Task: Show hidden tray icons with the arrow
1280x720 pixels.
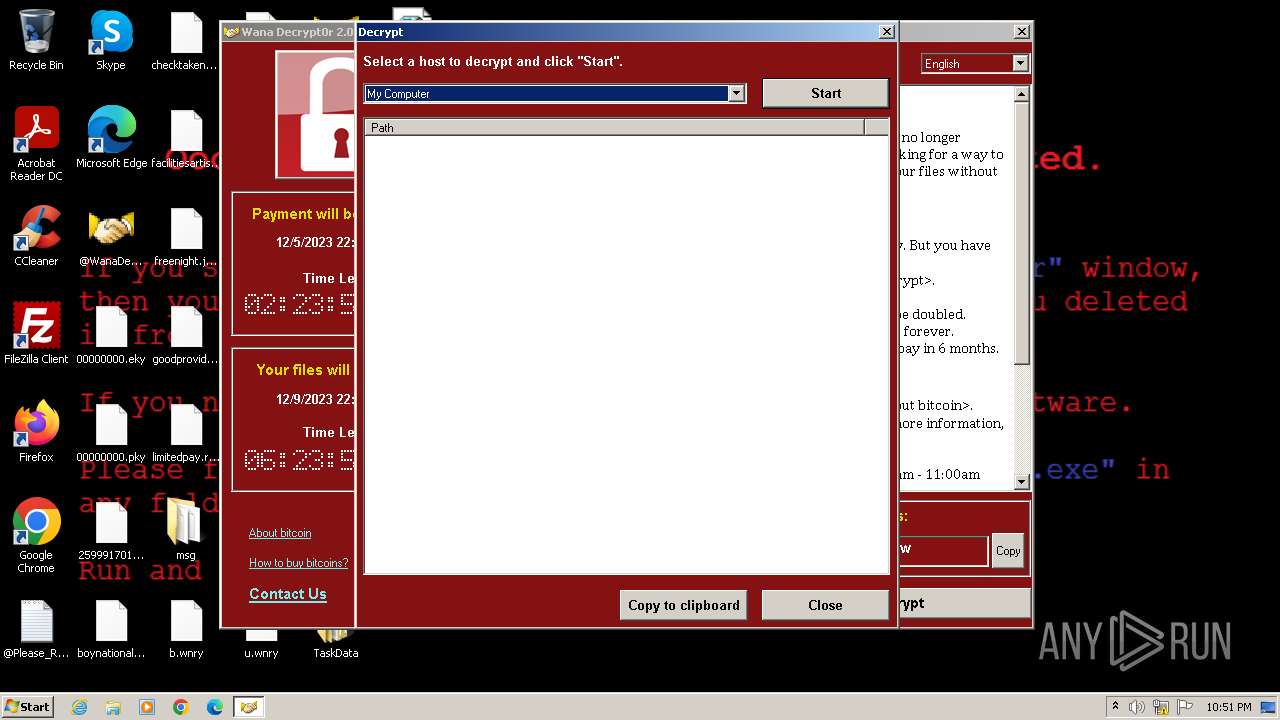Action: (x=1115, y=707)
